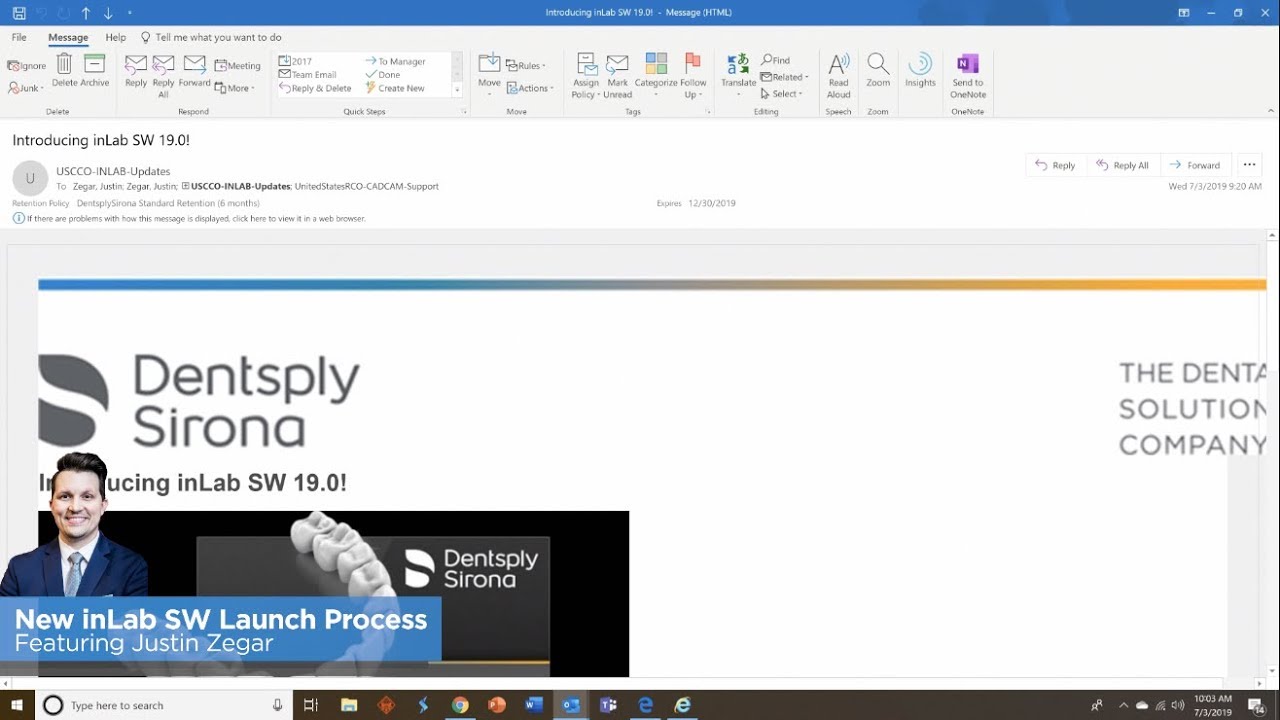Collapse the ribbon with the chevron
Viewport: 1280px width, 720px height.
(x=1271, y=111)
